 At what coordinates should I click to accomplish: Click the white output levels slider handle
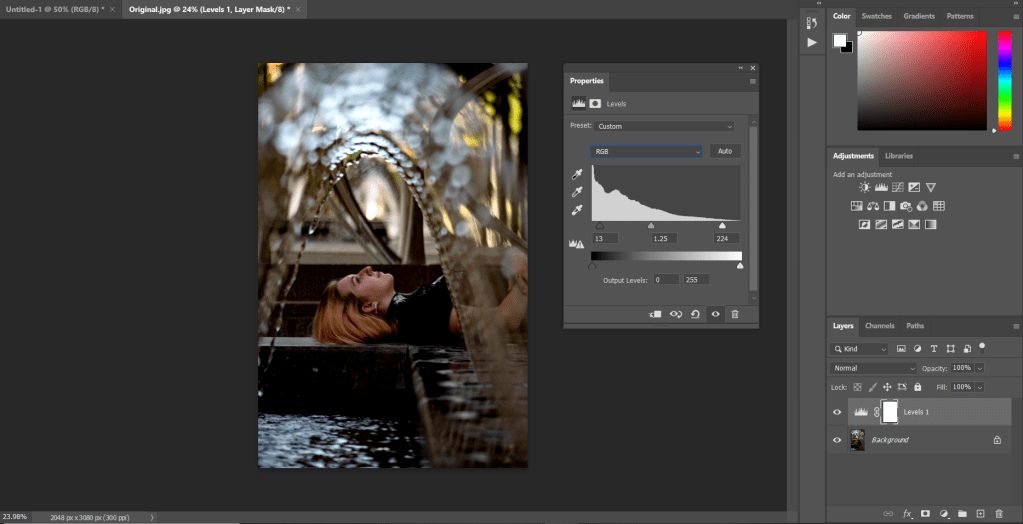point(740,266)
